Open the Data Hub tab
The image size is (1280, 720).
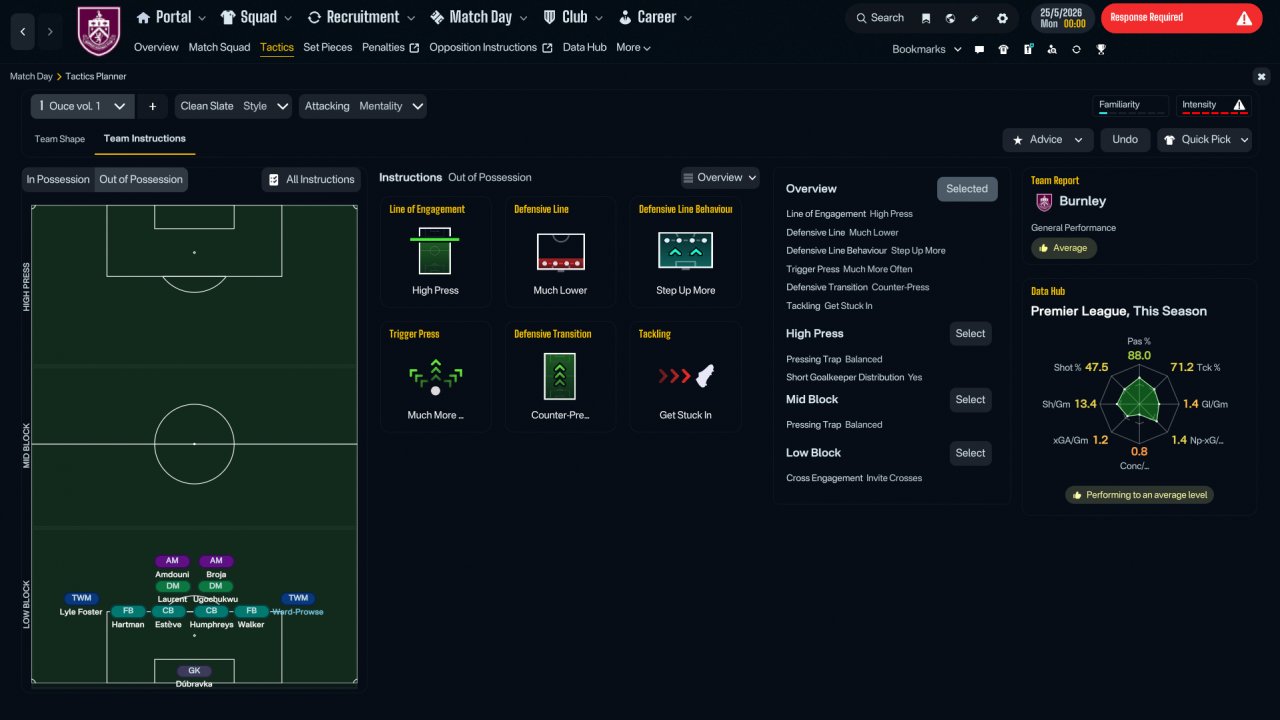[585, 47]
